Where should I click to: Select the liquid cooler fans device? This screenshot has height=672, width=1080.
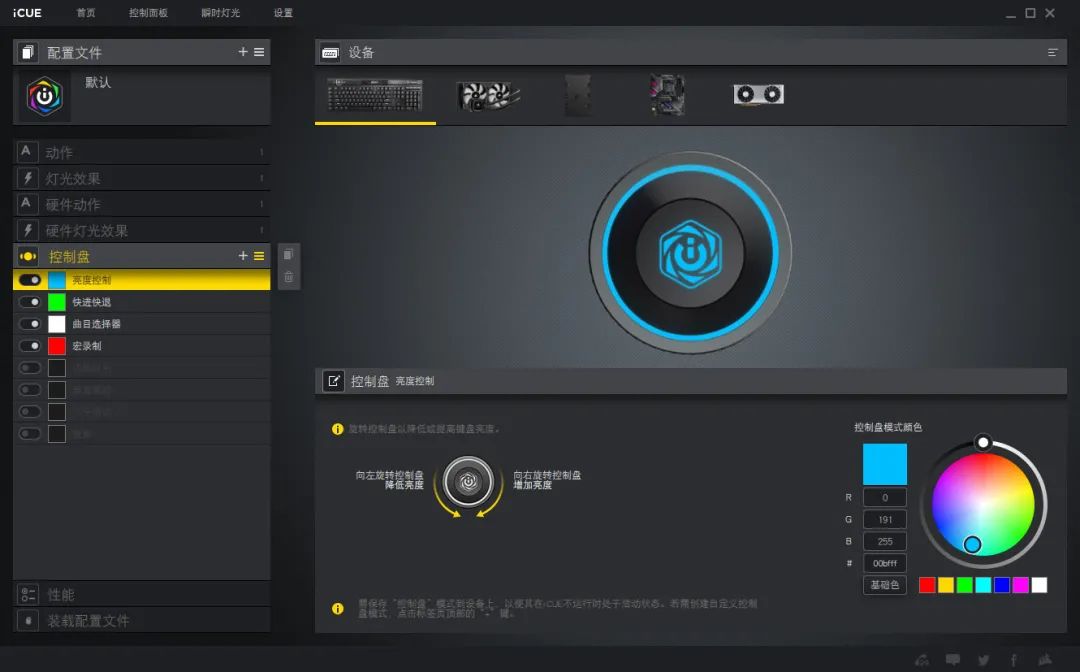488,96
